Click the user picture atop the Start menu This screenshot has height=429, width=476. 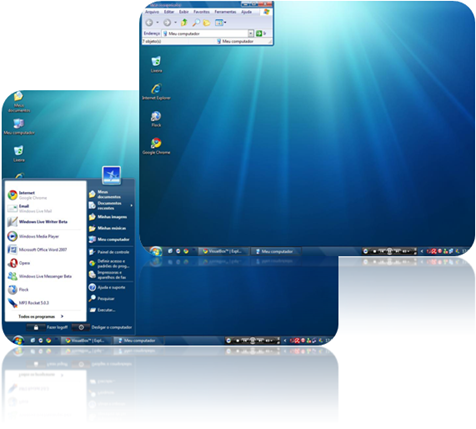tap(111, 175)
